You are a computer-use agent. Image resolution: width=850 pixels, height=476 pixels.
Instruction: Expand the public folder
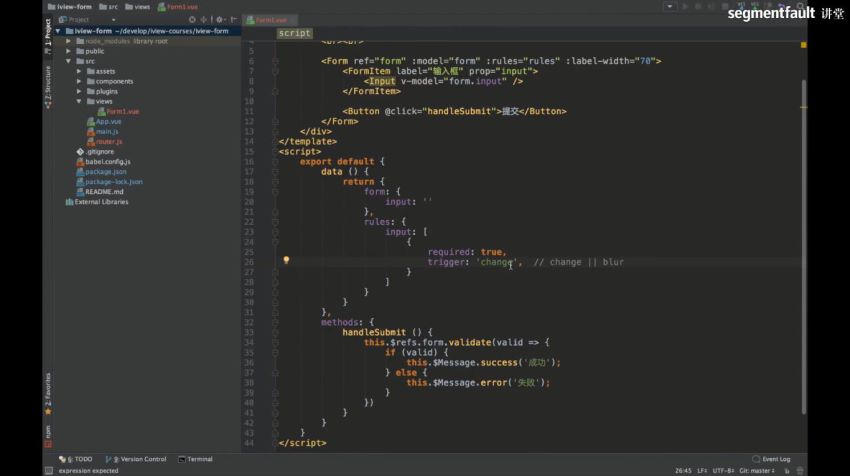click(x=68, y=51)
